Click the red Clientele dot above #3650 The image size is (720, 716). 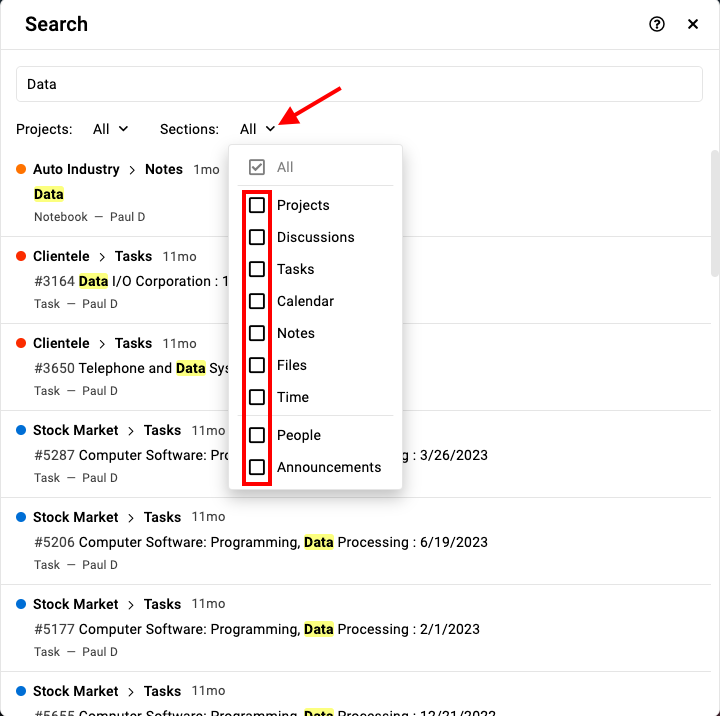pos(21,343)
